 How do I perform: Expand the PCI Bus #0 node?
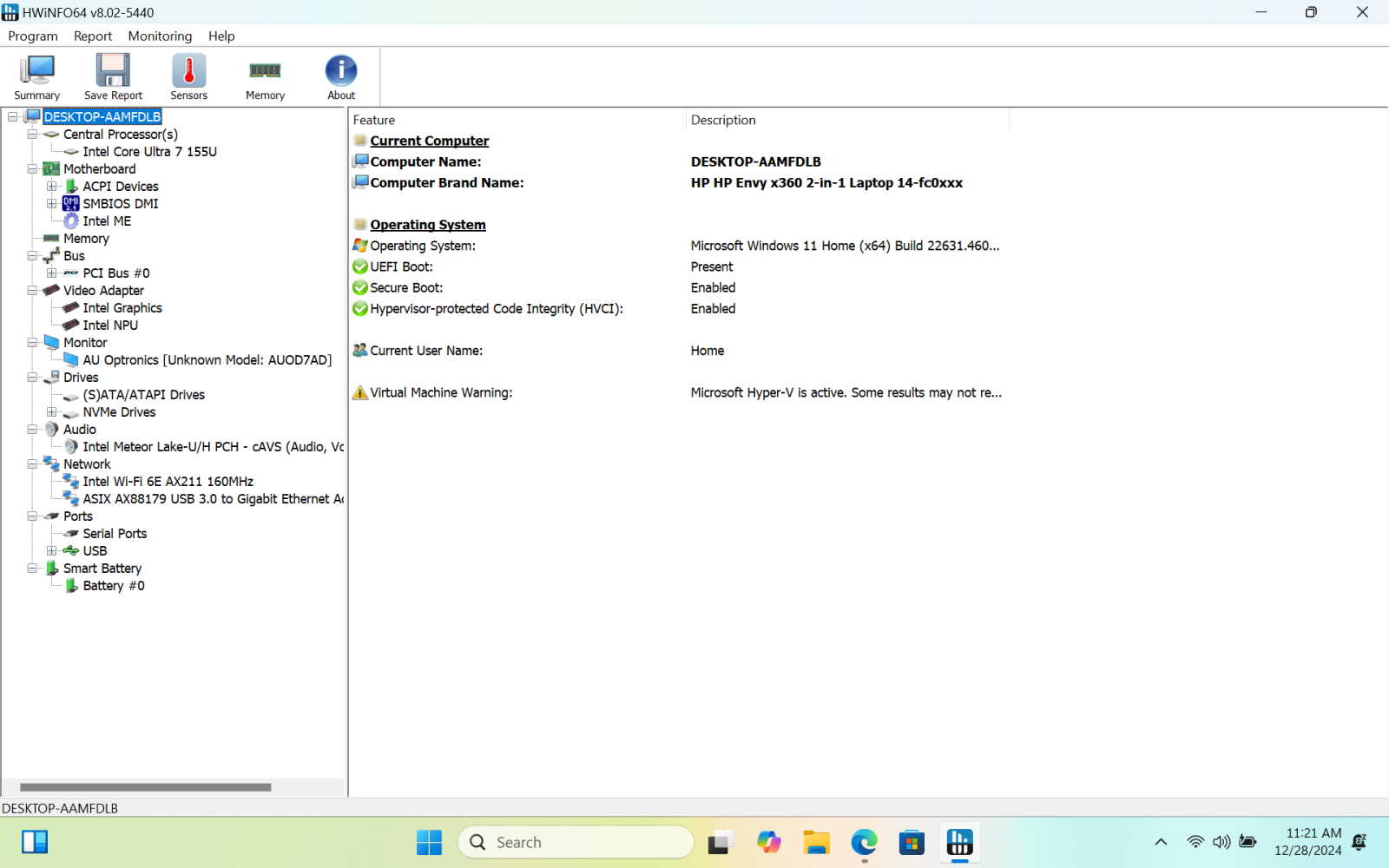[x=51, y=273]
